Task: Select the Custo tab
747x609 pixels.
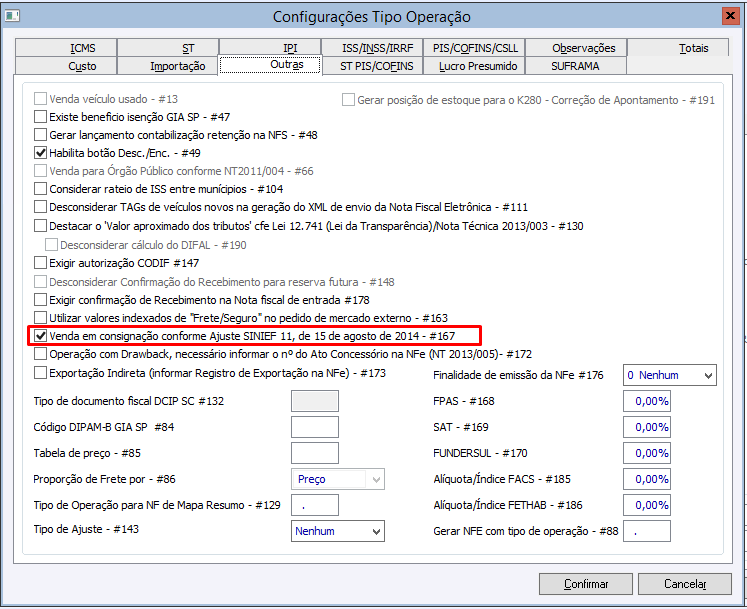Action: (66, 66)
